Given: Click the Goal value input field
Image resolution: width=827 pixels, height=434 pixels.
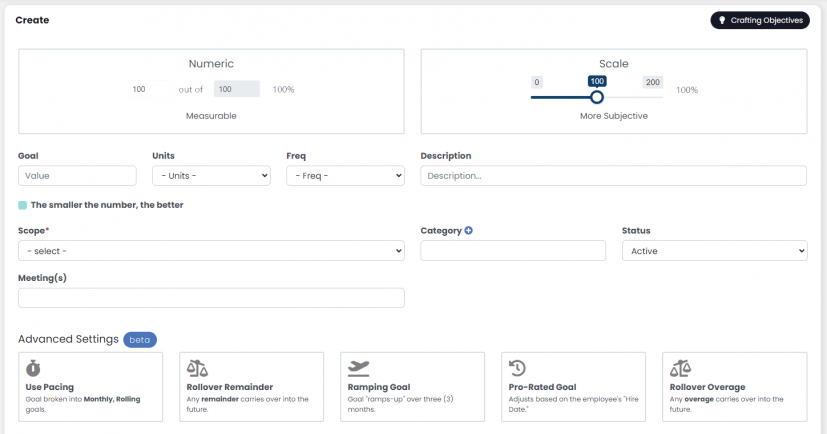Looking at the screenshot, I should tap(77, 175).
